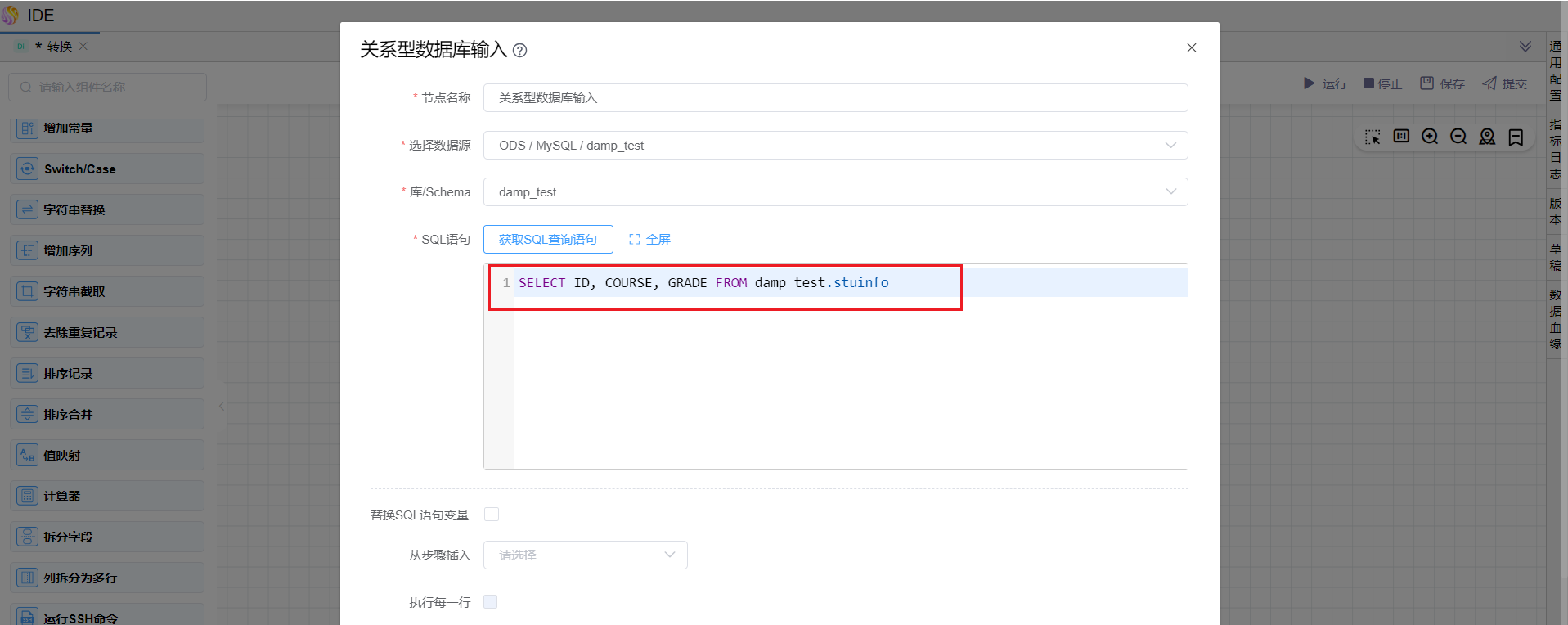The height and width of the screenshot is (625, 1568).
Task: Click the 运行SSH命令 component label
Action: pyautogui.click(x=80, y=618)
